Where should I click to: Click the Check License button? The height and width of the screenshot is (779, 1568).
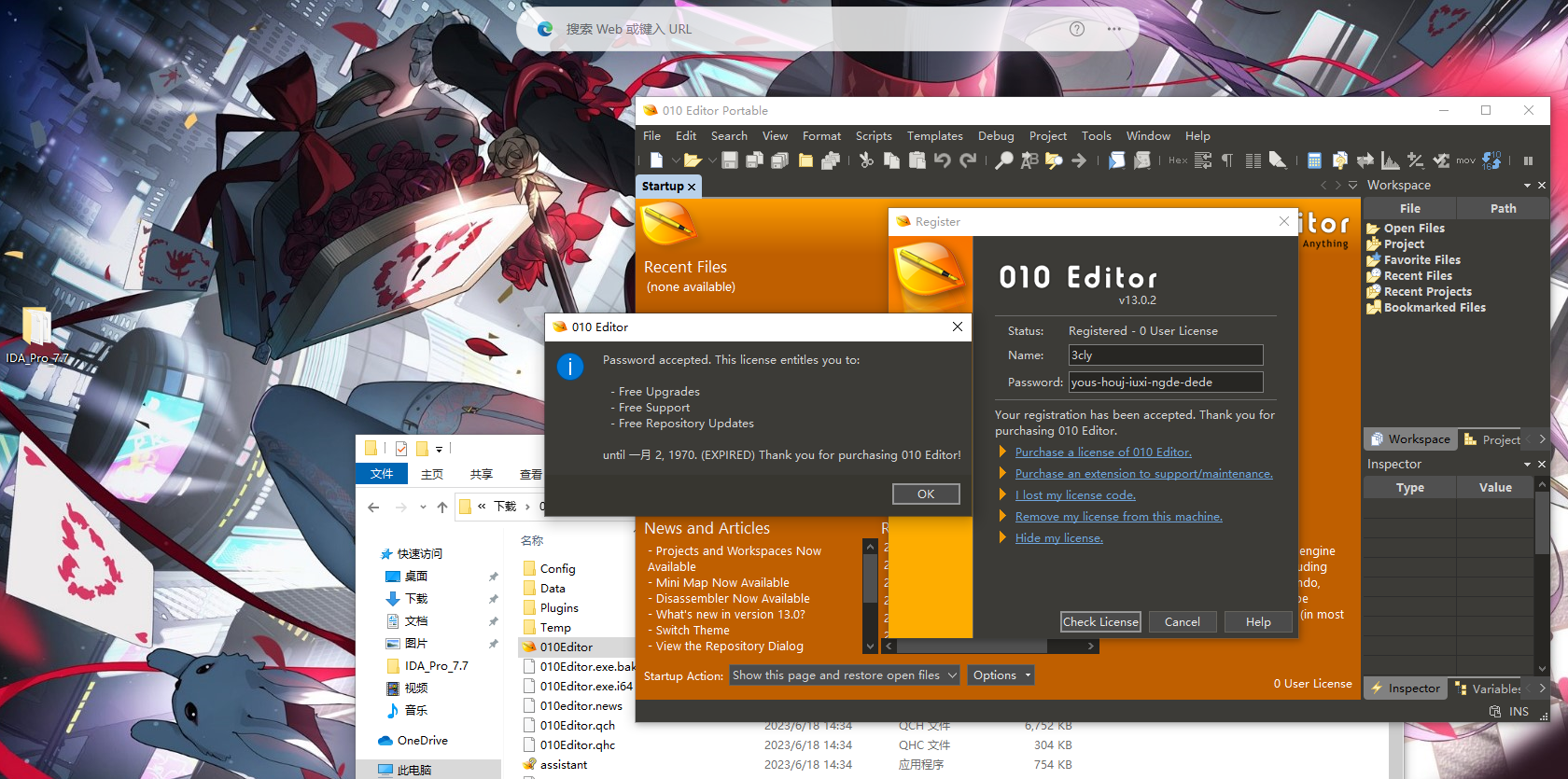pyautogui.click(x=1100, y=622)
